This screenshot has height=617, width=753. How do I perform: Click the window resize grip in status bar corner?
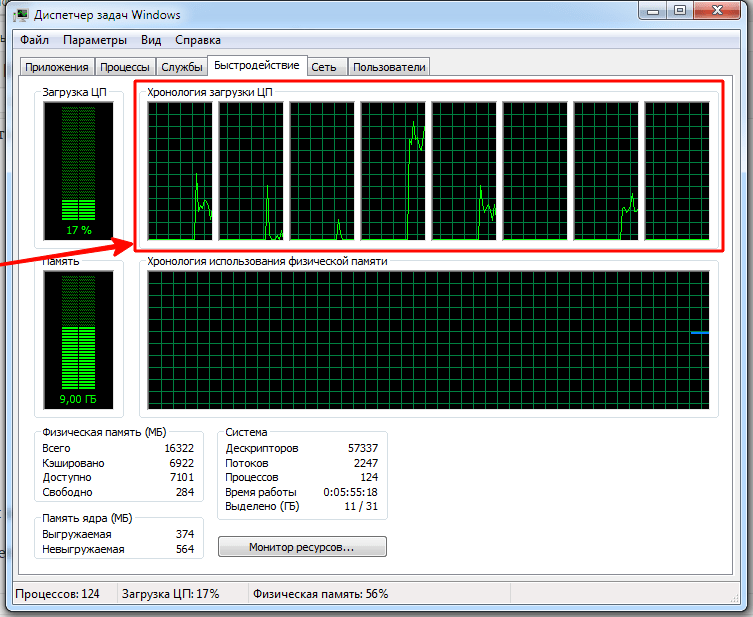tap(735, 598)
